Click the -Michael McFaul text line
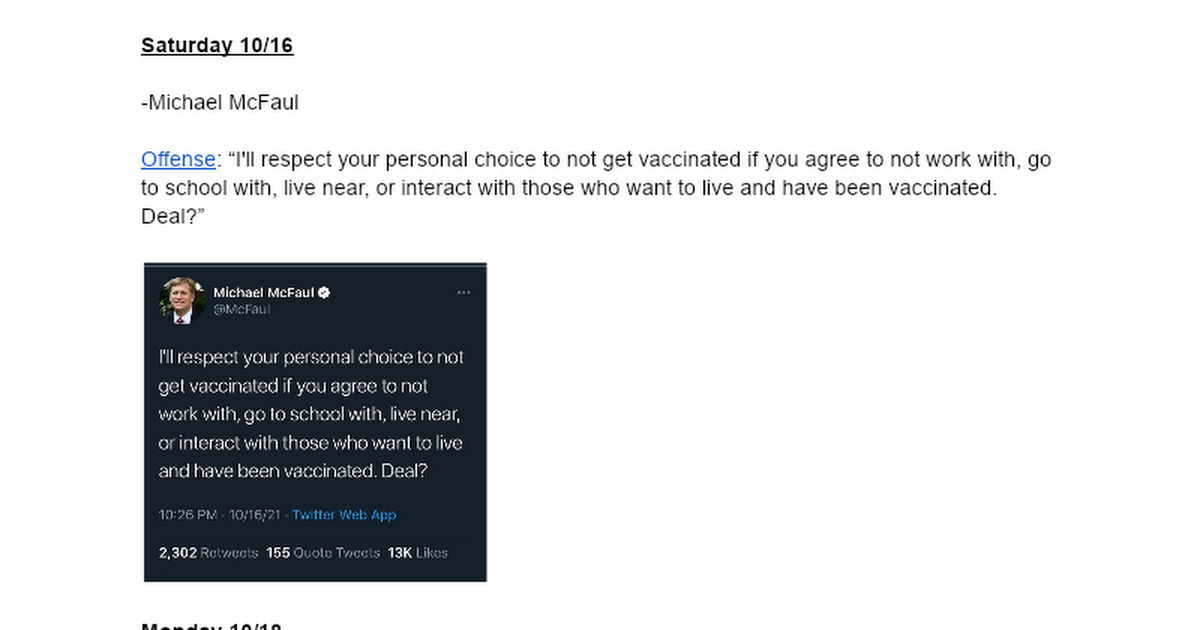1200x630 pixels. [x=220, y=103]
